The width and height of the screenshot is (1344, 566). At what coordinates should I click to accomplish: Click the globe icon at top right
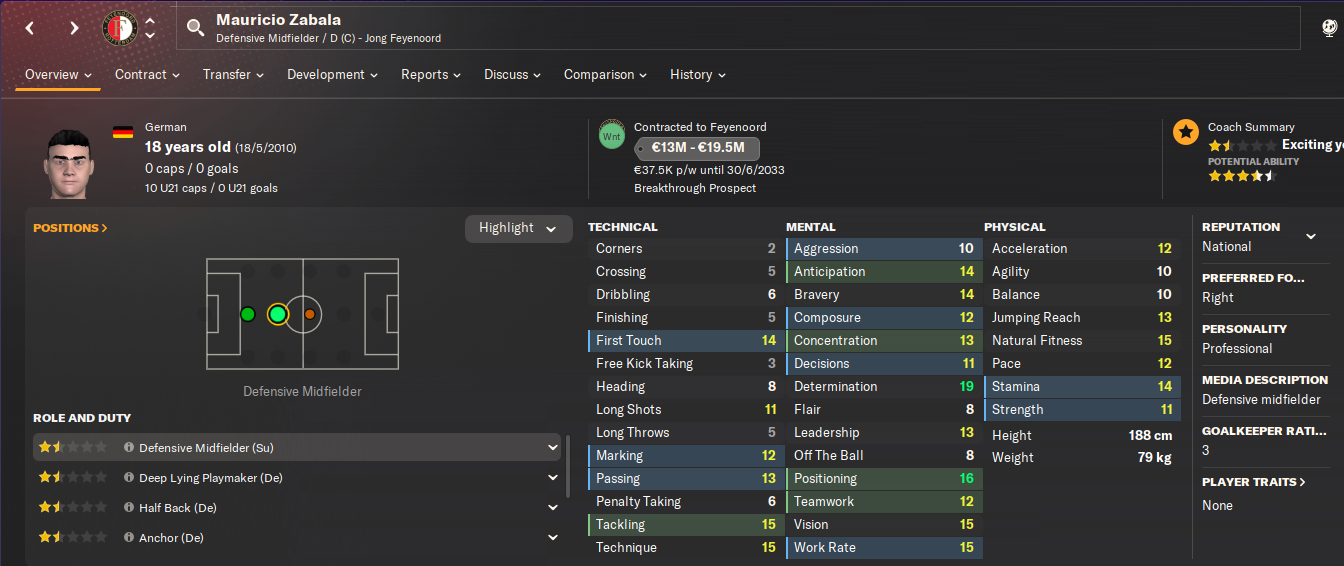point(1330,28)
